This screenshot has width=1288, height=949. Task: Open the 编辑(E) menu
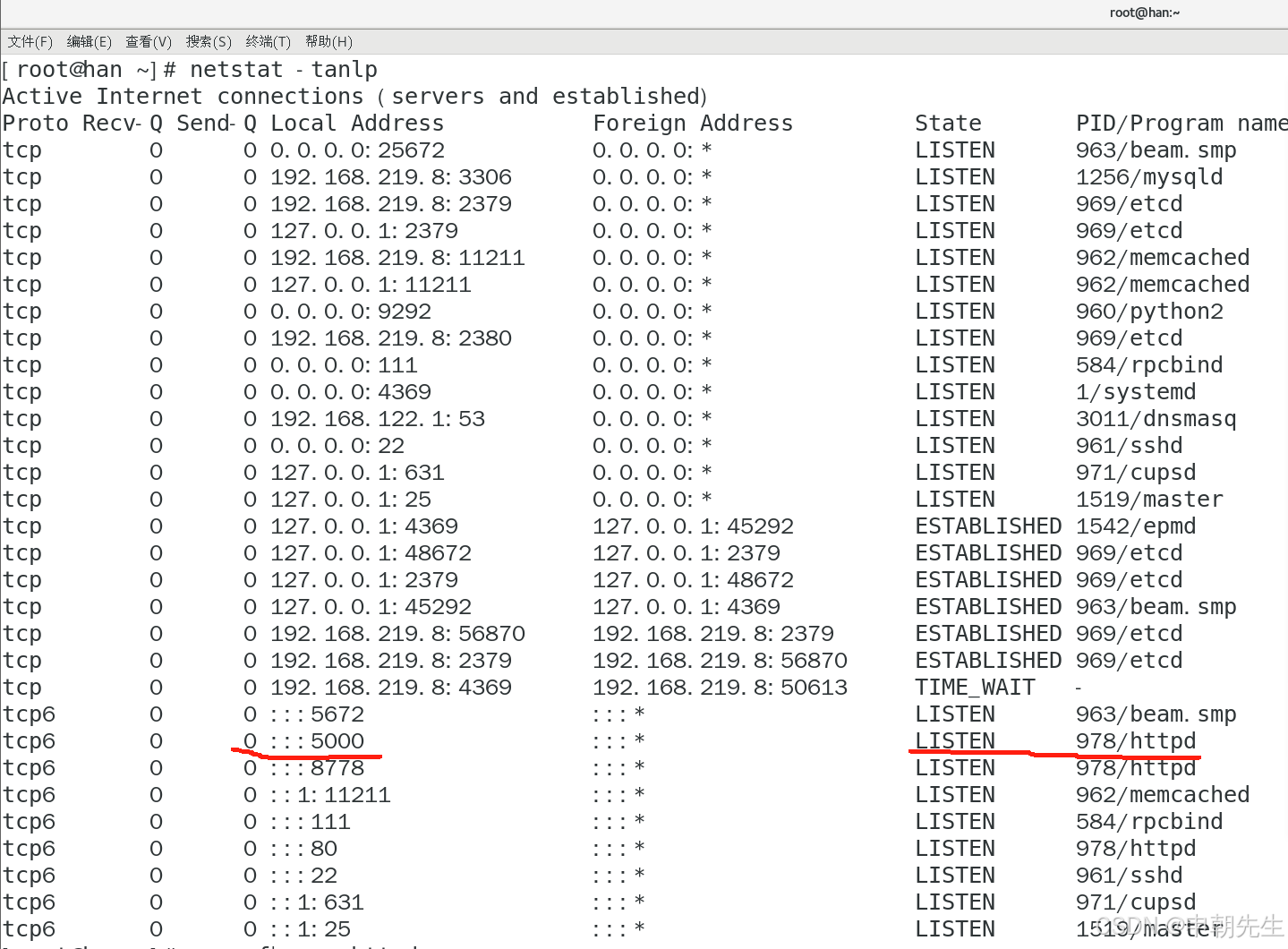click(x=89, y=41)
